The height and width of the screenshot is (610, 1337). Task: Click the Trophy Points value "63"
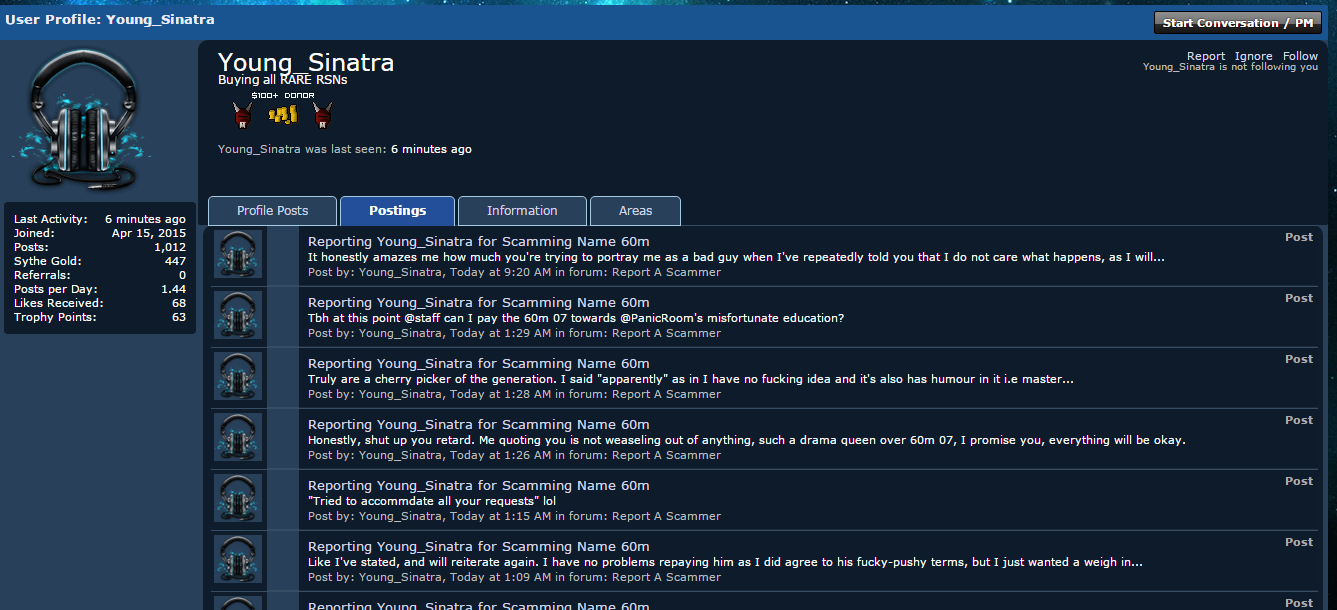point(179,317)
